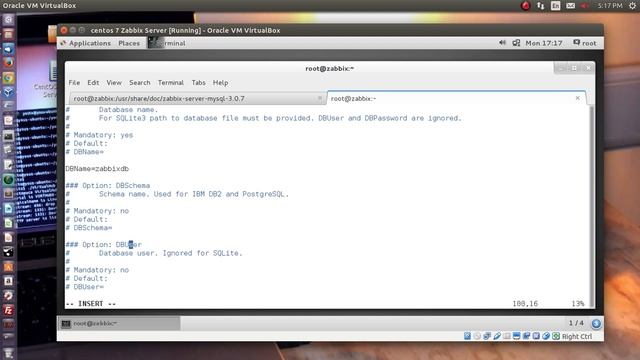Click the Mon 17:17 clock in CentOS
The height and width of the screenshot is (360, 640).
point(544,43)
